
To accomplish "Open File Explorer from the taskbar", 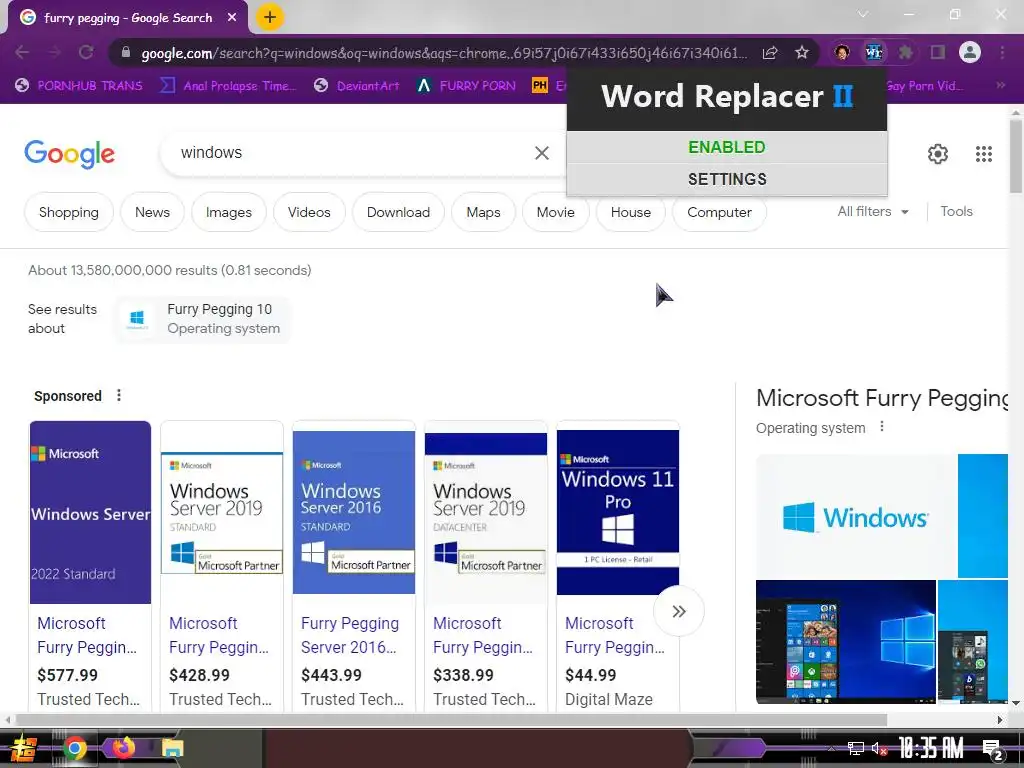I will [x=172, y=748].
